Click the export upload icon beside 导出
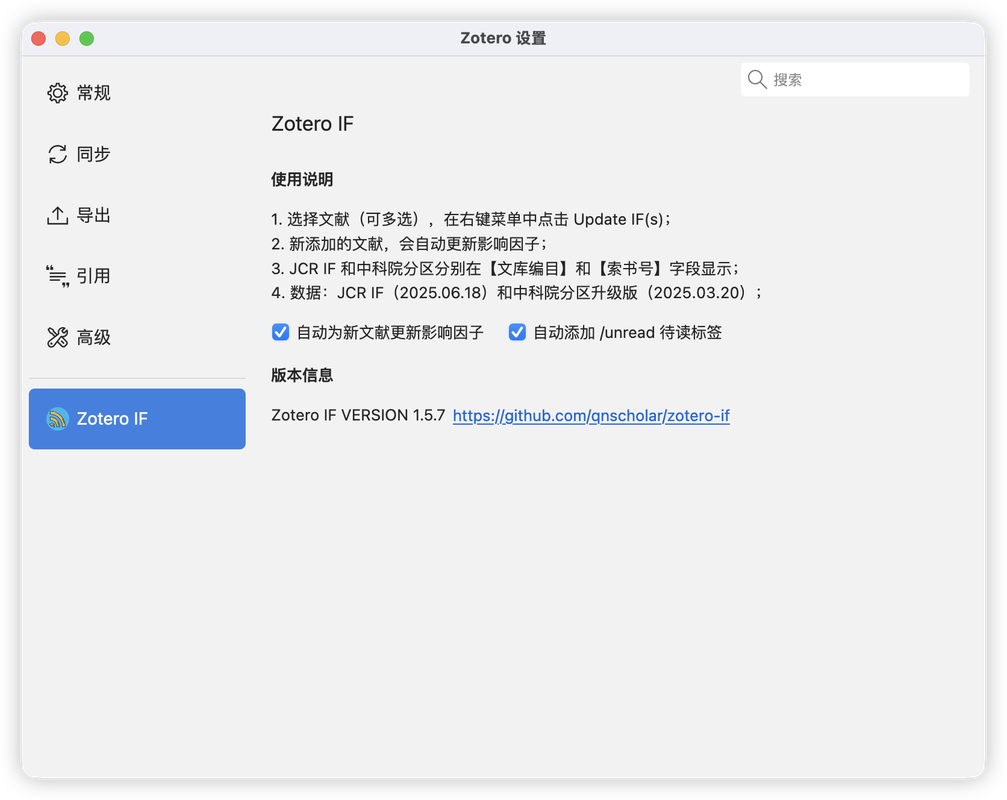This screenshot has height=800, width=1007. pos(57,215)
